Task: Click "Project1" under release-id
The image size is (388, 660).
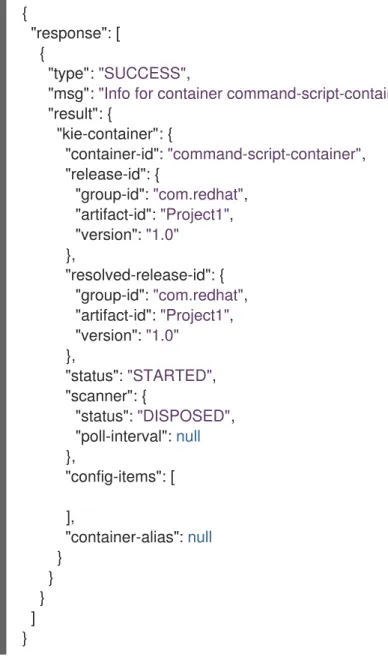Action: point(197,215)
